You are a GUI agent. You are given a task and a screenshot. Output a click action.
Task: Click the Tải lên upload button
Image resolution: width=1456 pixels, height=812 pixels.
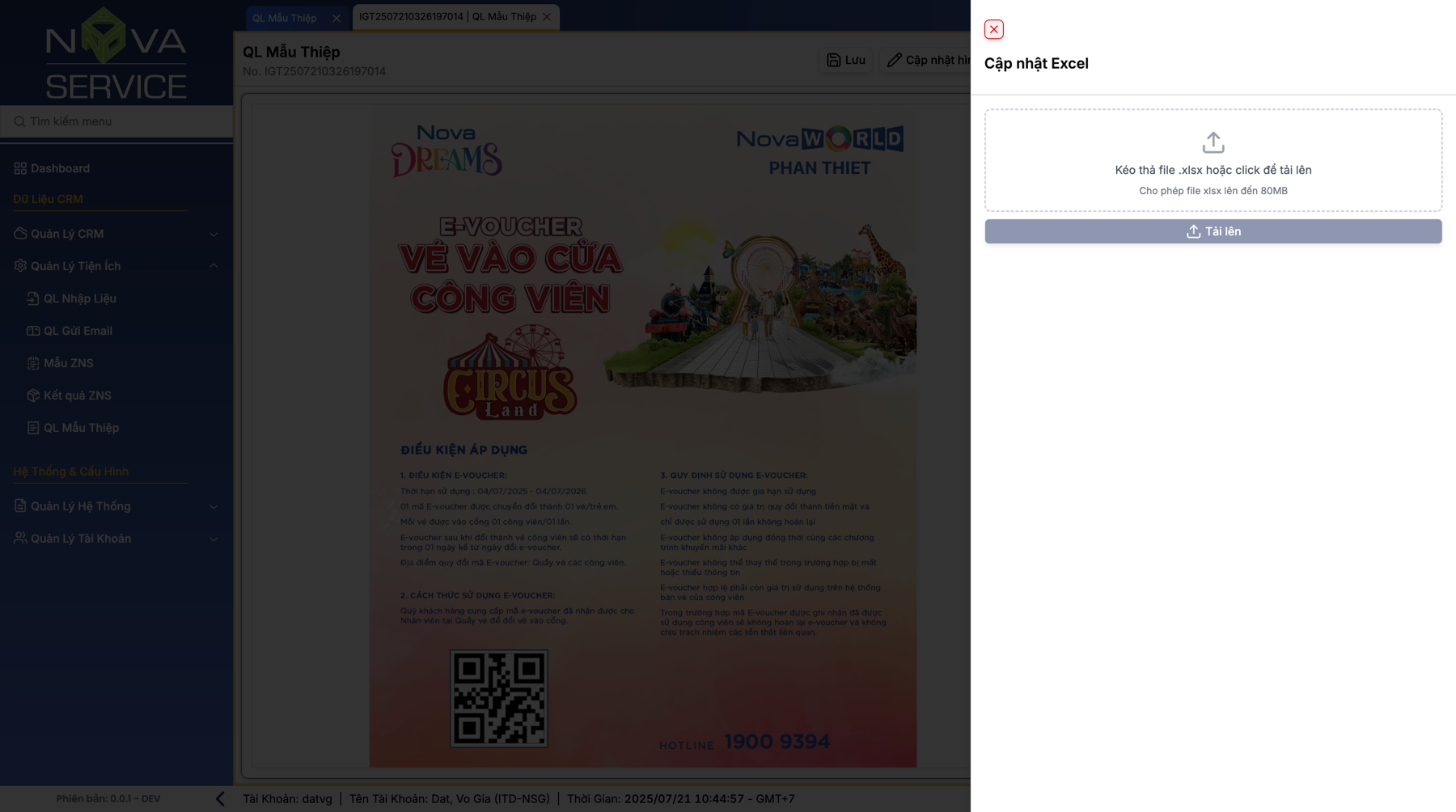(1213, 231)
